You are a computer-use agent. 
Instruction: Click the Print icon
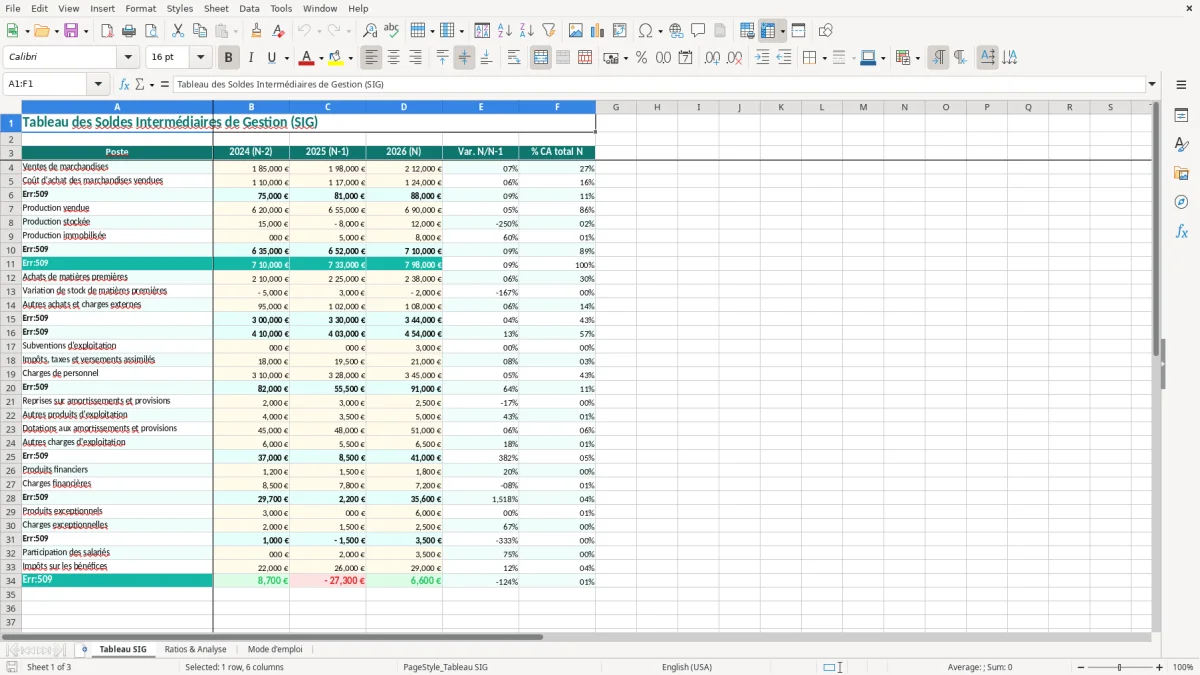click(129, 31)
